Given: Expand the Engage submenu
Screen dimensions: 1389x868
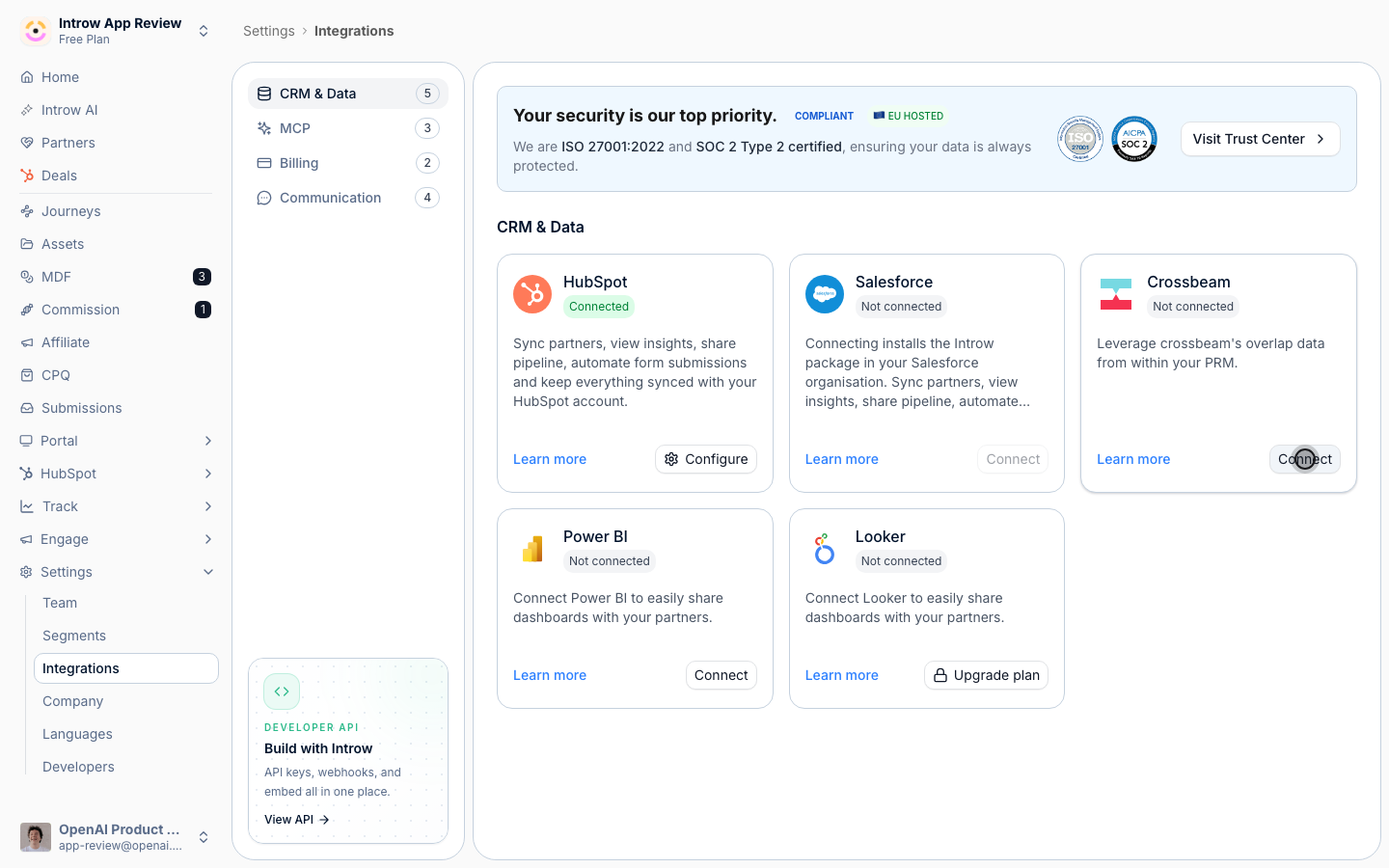Looking at the screenshot, I should tap(208, 539).
